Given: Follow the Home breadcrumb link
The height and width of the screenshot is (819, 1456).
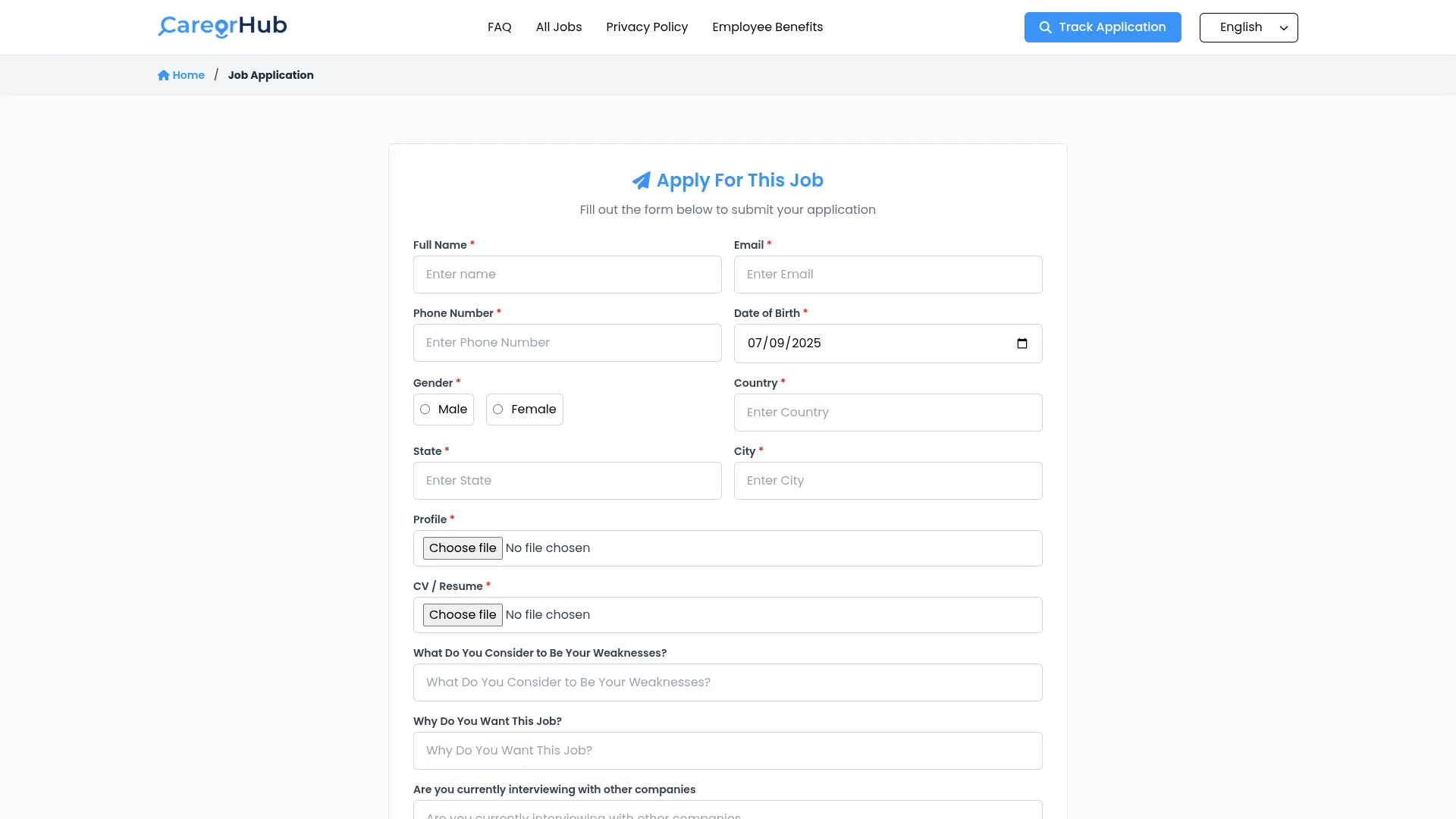Looking at the screenshot, I should pos(187,74).
